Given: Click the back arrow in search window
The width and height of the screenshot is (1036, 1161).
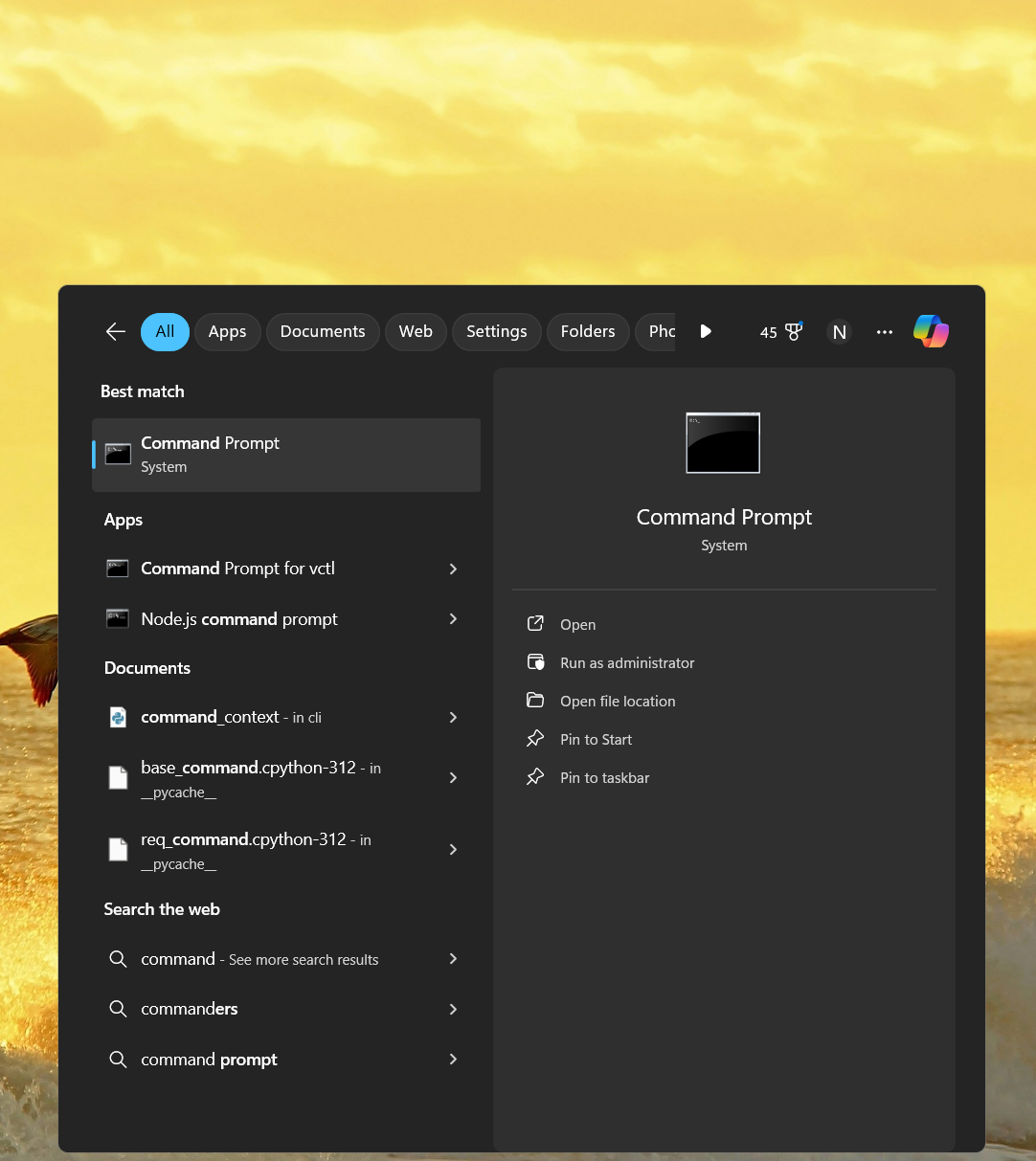Looking at the screenshot, I should [x=115, y=331].
